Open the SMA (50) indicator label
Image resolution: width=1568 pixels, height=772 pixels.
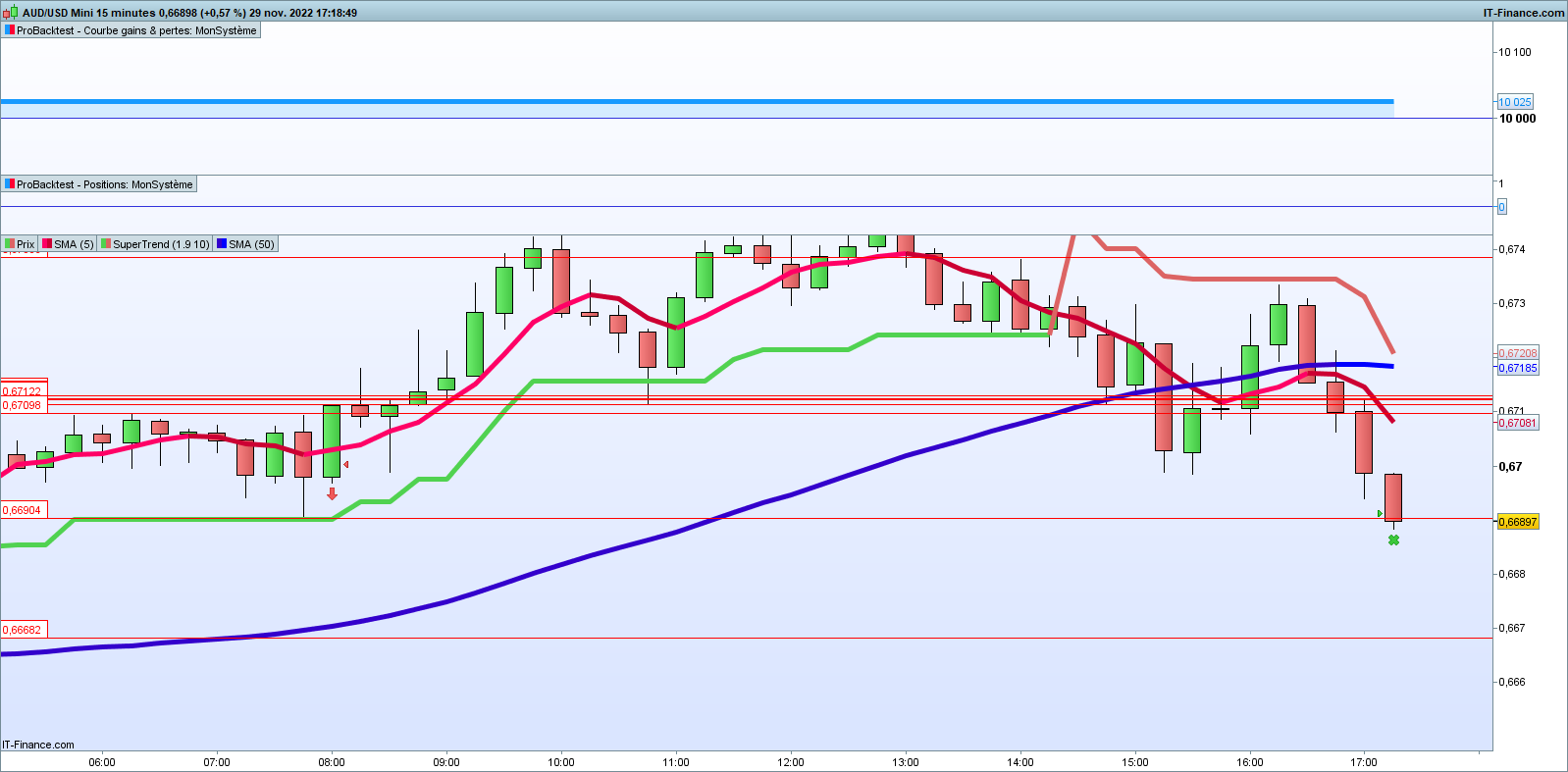pos(251,244)
